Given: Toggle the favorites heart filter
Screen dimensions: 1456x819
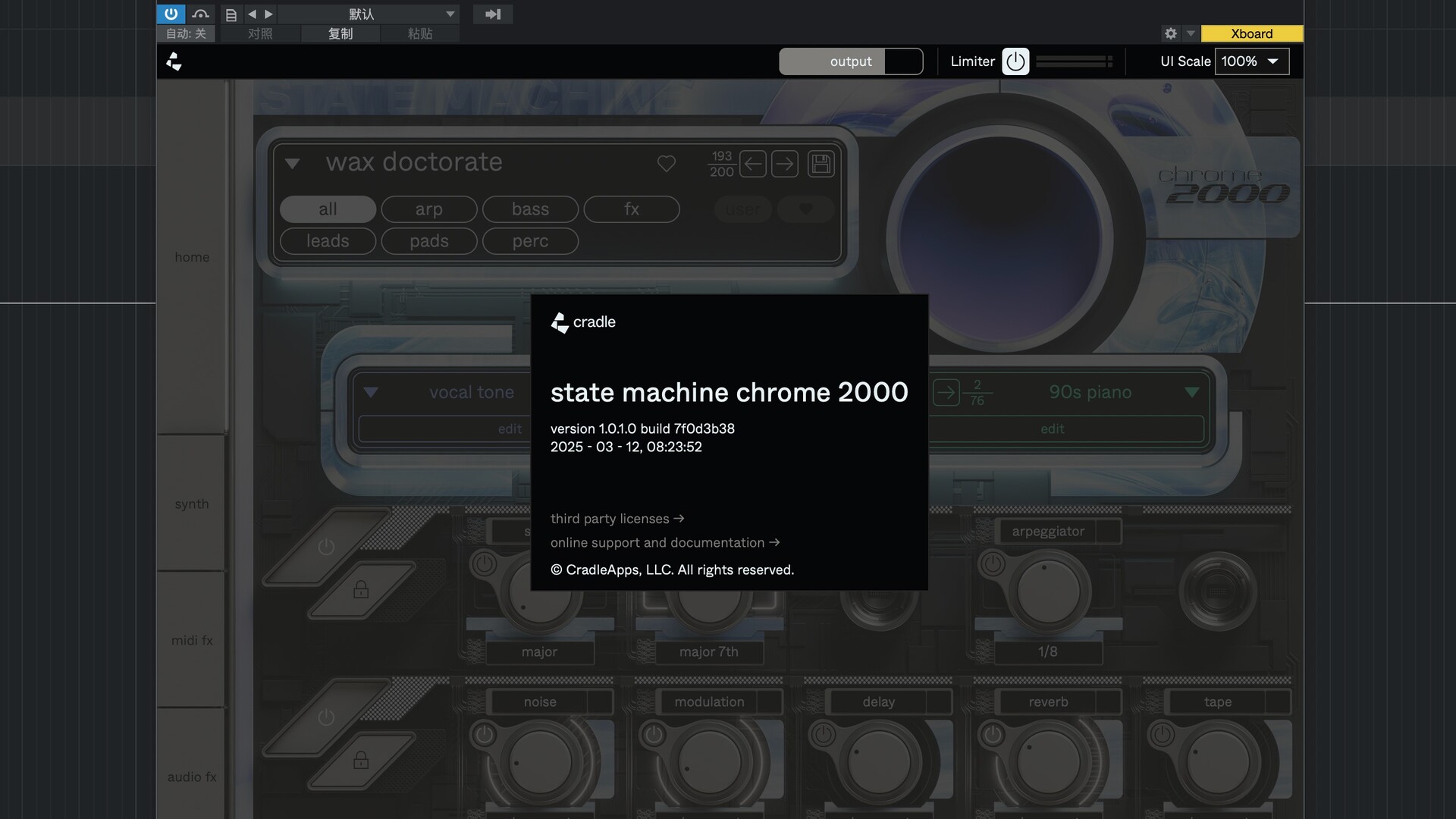Looking at the screenshot, I should click(805, 209).
